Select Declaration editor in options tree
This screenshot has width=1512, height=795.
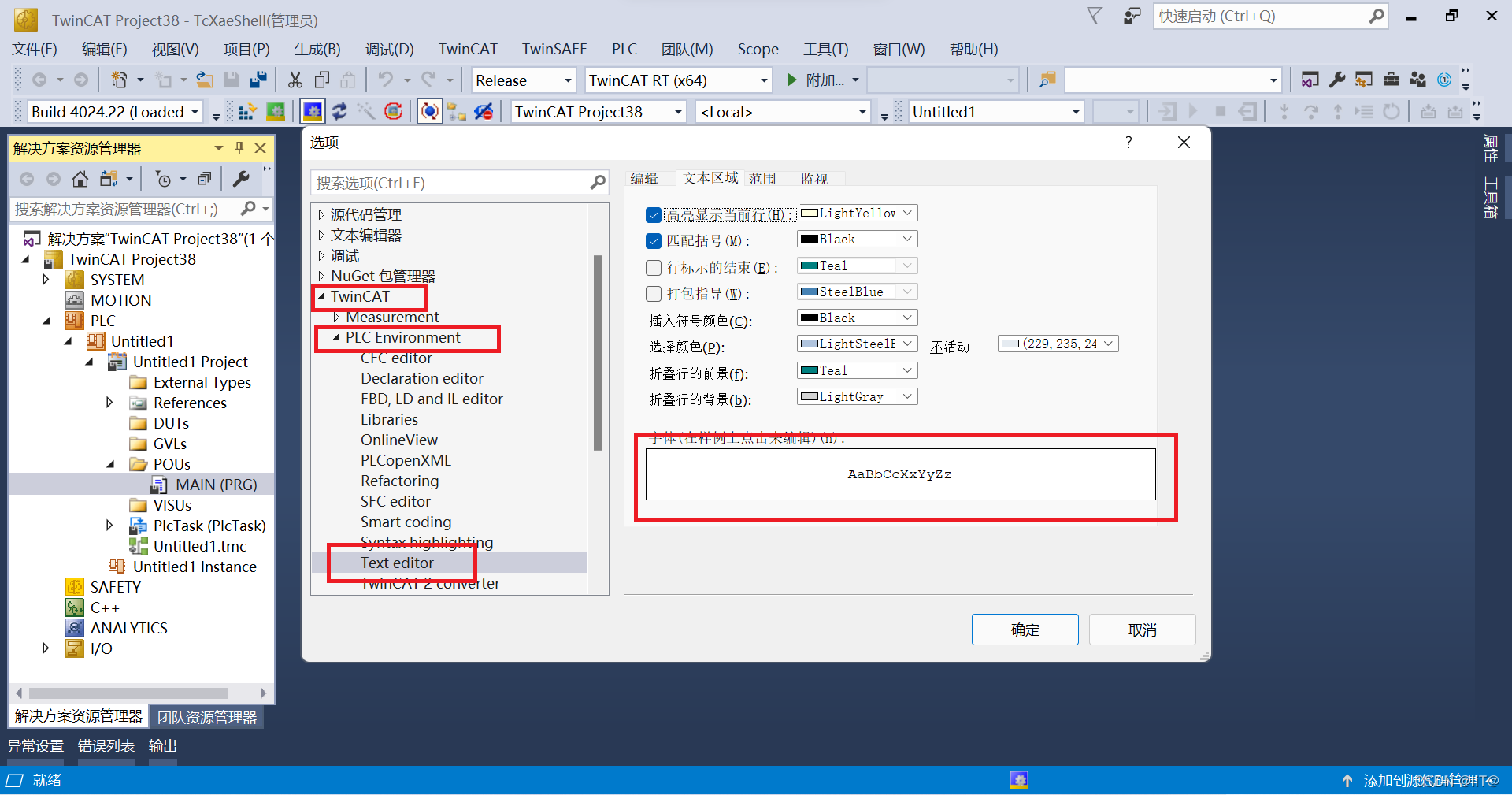click(x=422, y=378)
